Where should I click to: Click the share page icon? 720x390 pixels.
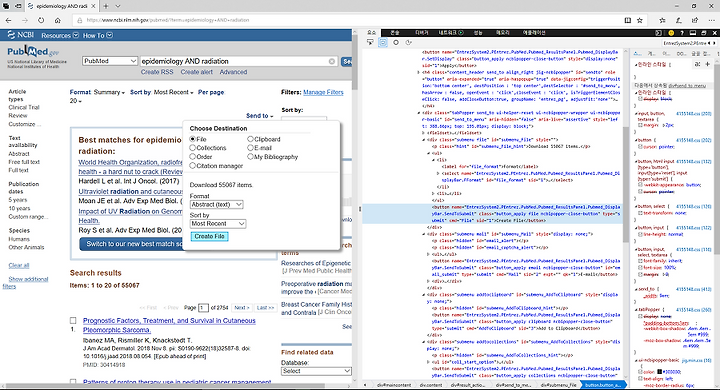(x=695, y=20)
